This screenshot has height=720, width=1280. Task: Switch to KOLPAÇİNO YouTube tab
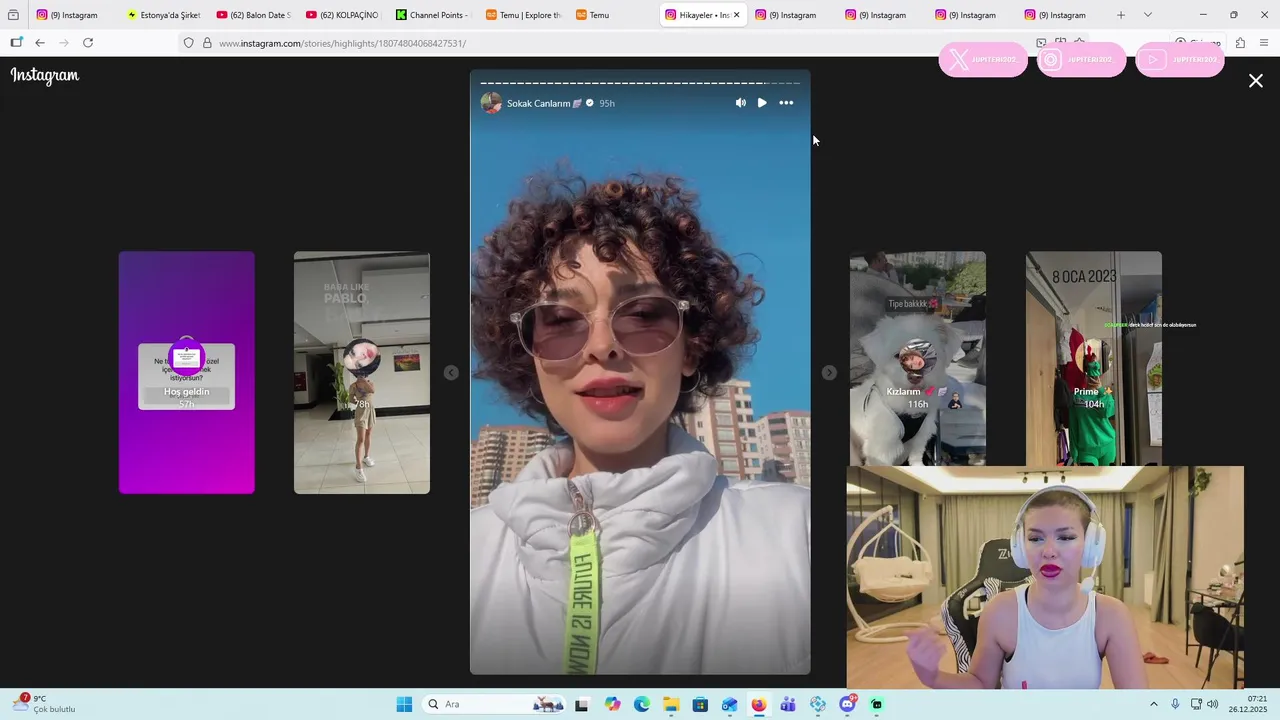point(343,15)
